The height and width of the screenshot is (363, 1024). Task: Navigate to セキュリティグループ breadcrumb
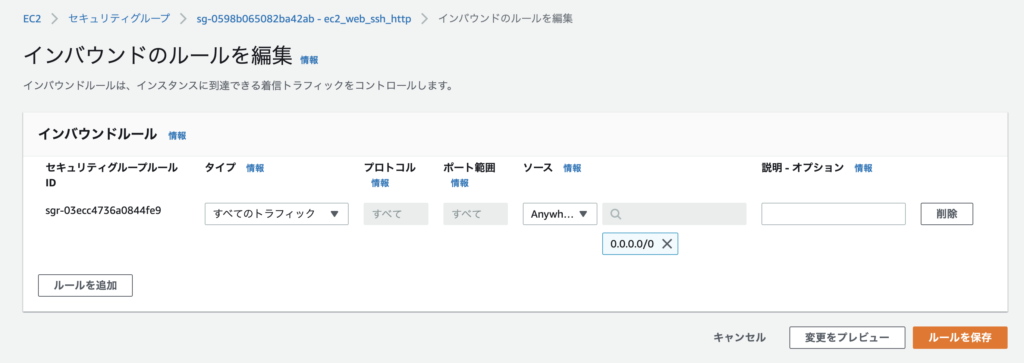tap(119, 19)
